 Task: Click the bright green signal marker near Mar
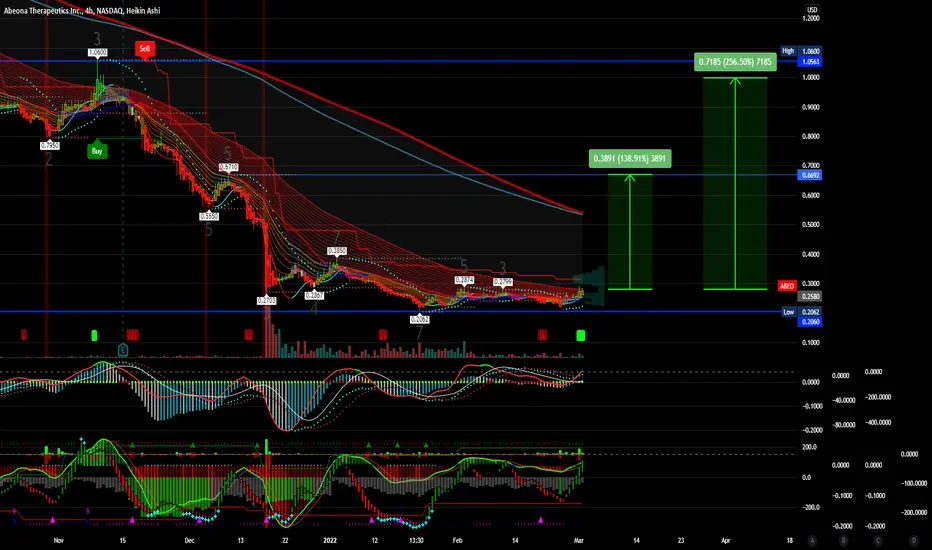click(x=581, y=335)
